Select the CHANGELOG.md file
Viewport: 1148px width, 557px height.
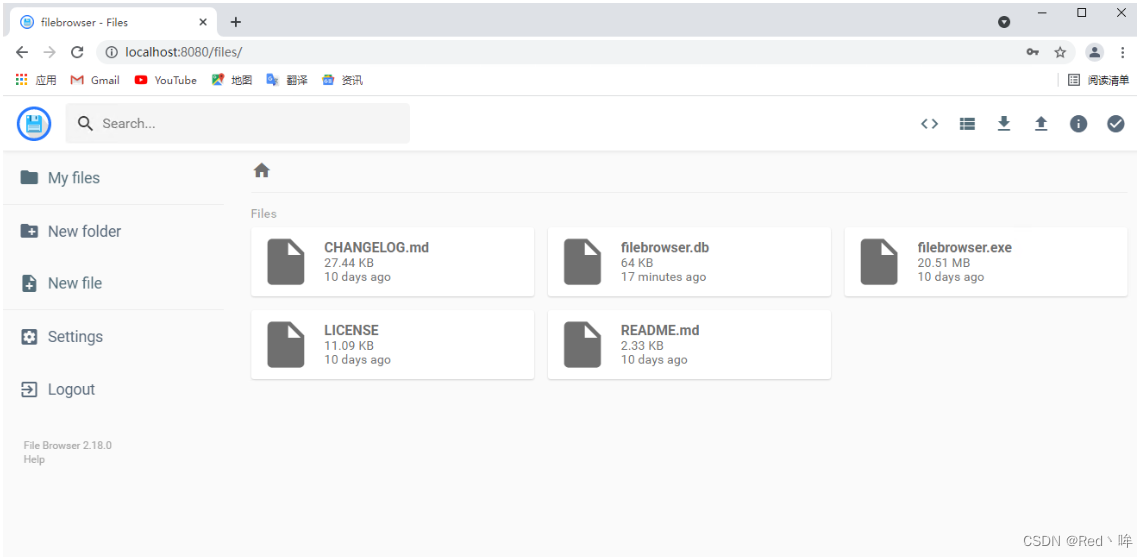click(x=392, y=262)
